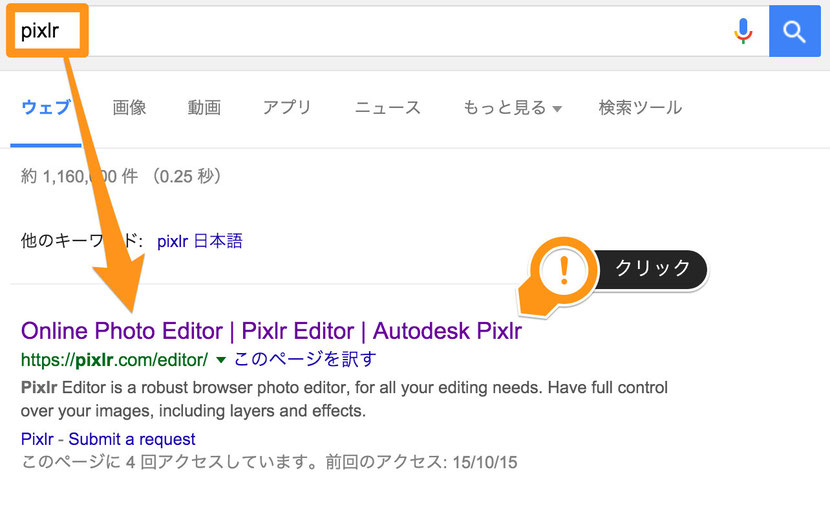The height and width of the screenshot is (507, 830).
Task: Click the voice search microphone icon
Action: (x=743, y=31)
